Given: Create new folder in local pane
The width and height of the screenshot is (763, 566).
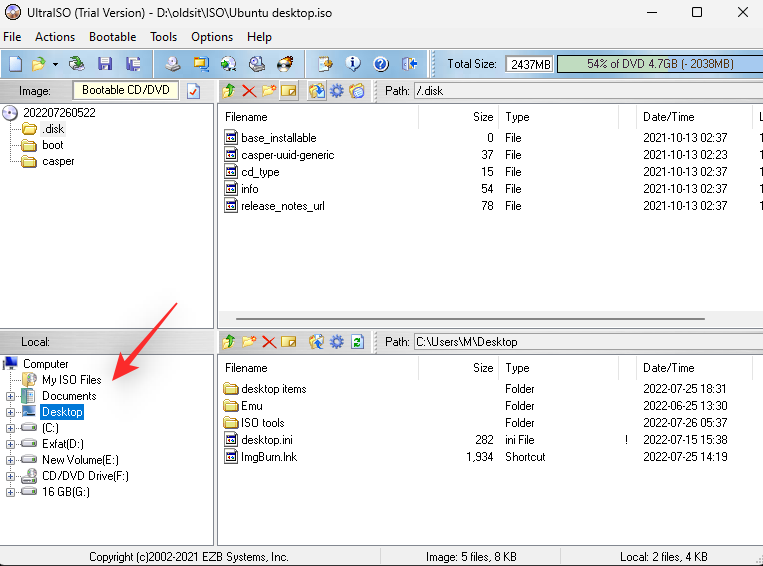Looking at the screenshot, I should (249, 342).
